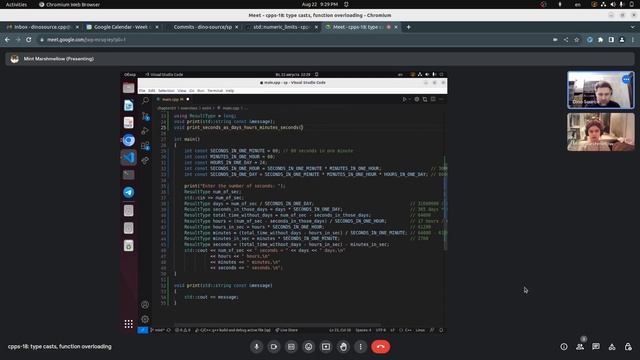The image size is (640, 360).
Task: Click the share page icon in the address bar
Action: click(566, 40)
